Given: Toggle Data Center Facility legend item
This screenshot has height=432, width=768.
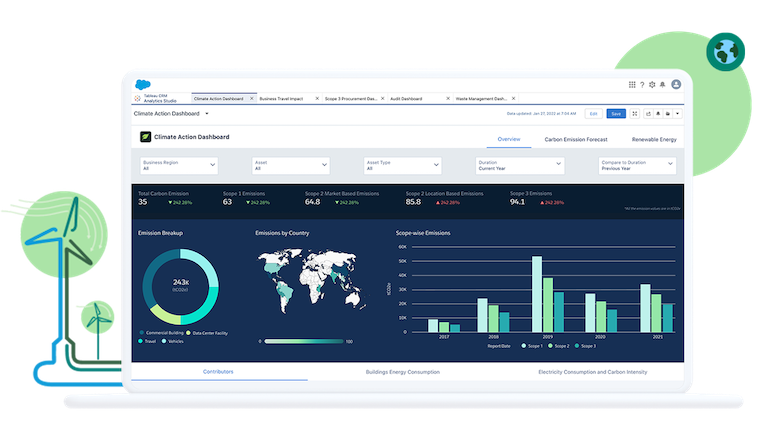Looking at the screenshot, I should pos(207,333).
